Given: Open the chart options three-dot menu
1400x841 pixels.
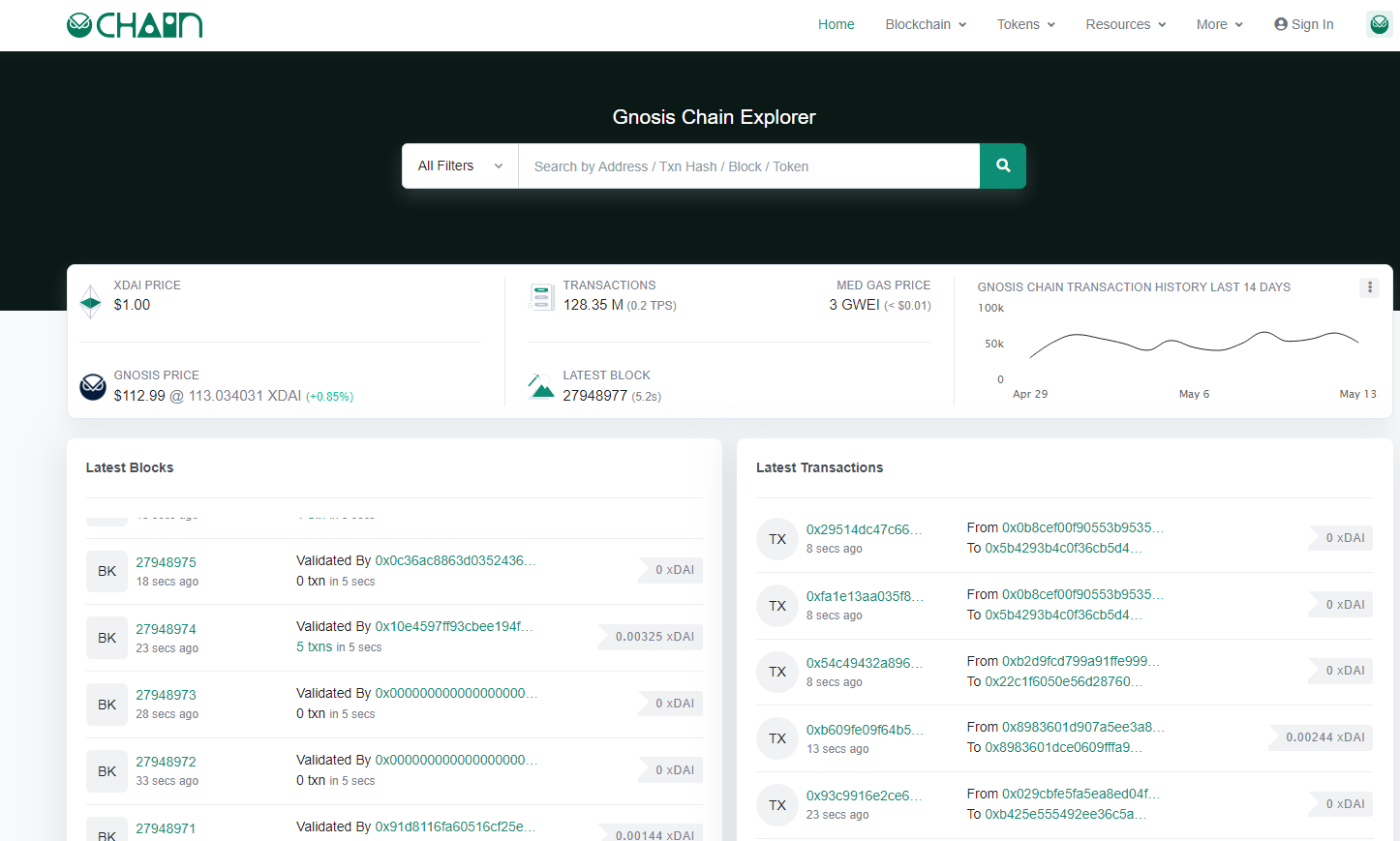Looking at the screenshot, I should pos(1369,287).
